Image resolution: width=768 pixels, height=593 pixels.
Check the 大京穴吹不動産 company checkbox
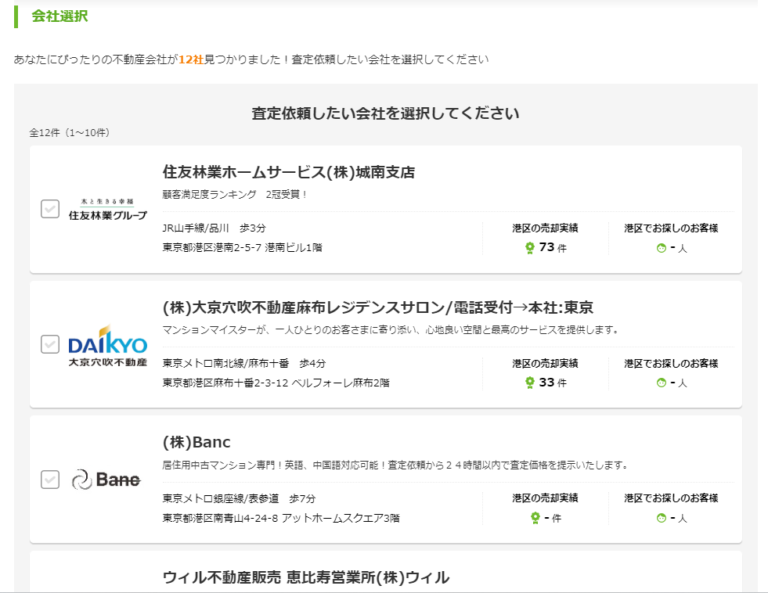[50, 344]
